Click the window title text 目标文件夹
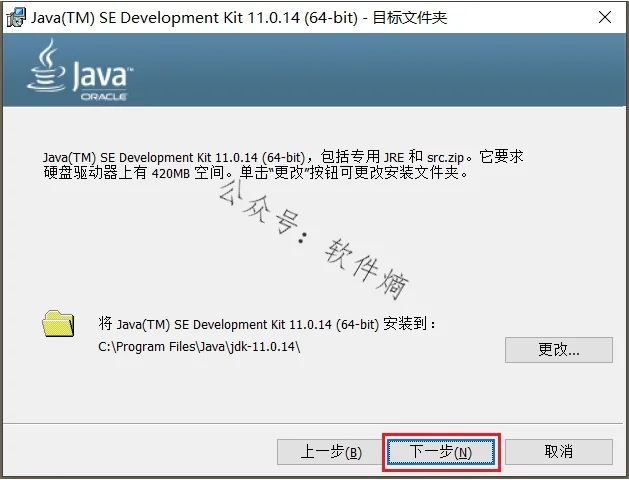Viewport: 629px width, 480px height. click(411, 17)
